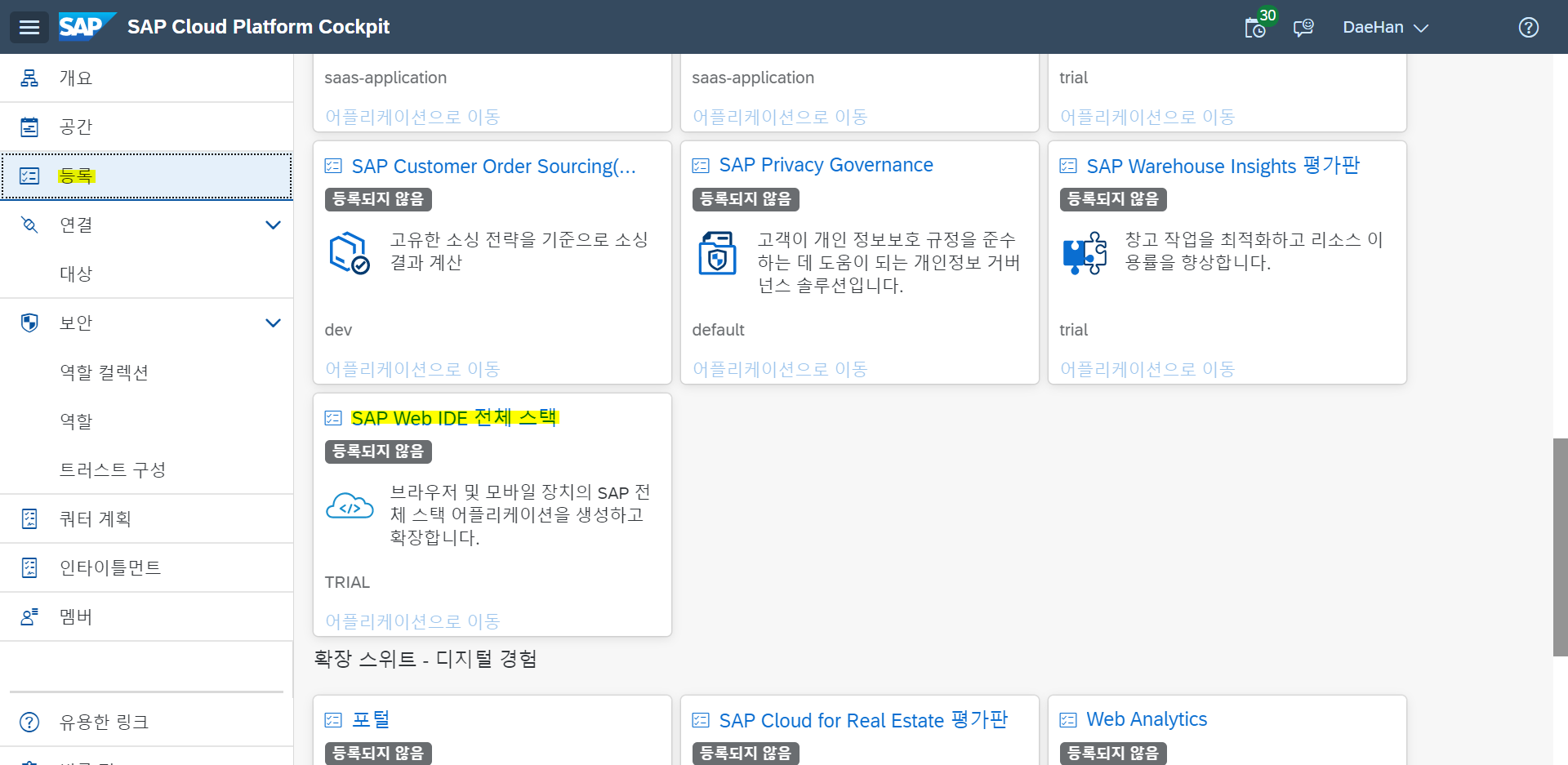Click small icon beside 포털 title
1568x765 pixels.
(333, 720)
